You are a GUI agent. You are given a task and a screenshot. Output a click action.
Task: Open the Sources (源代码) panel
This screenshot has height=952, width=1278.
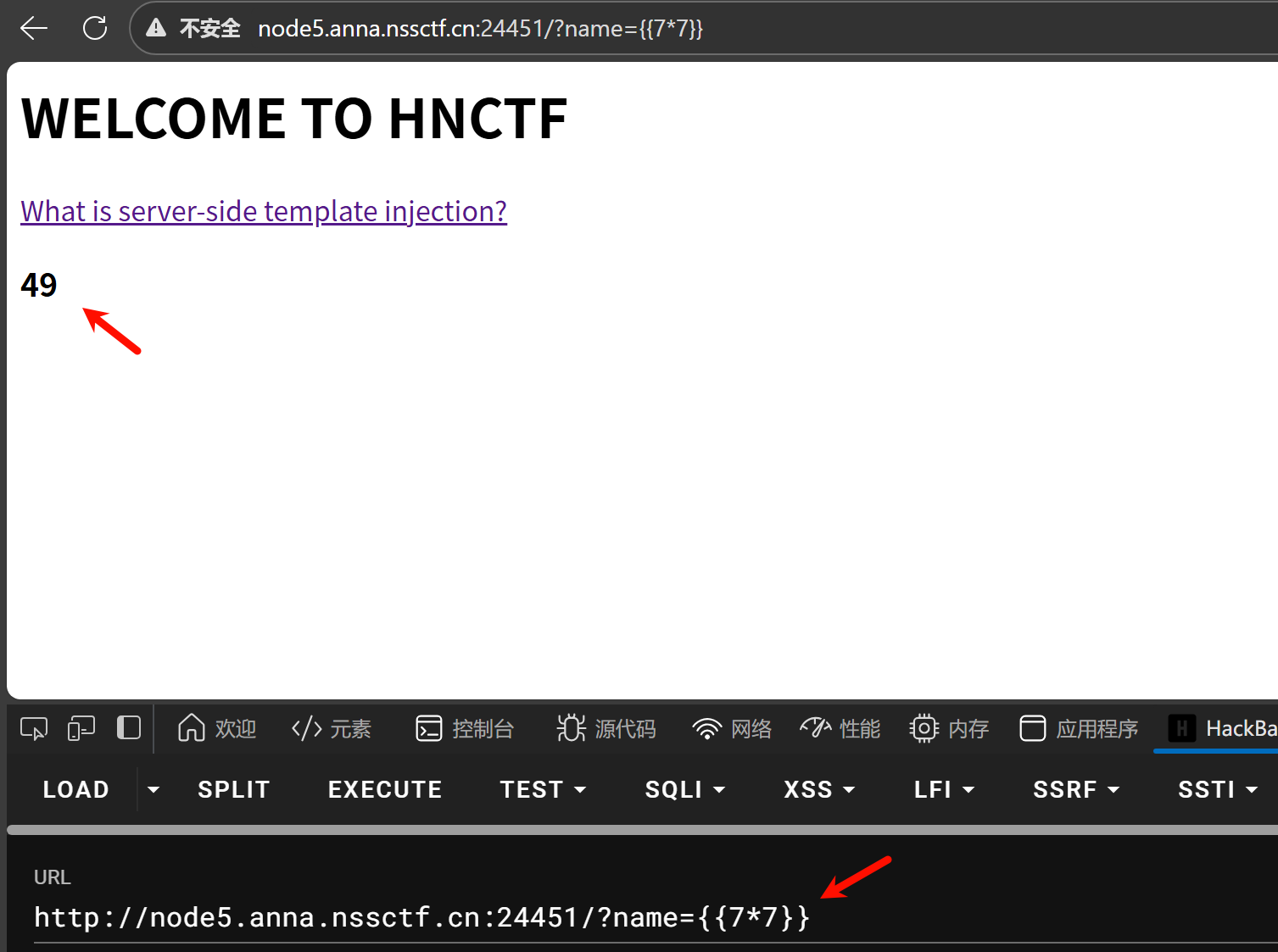pos(606,728)
